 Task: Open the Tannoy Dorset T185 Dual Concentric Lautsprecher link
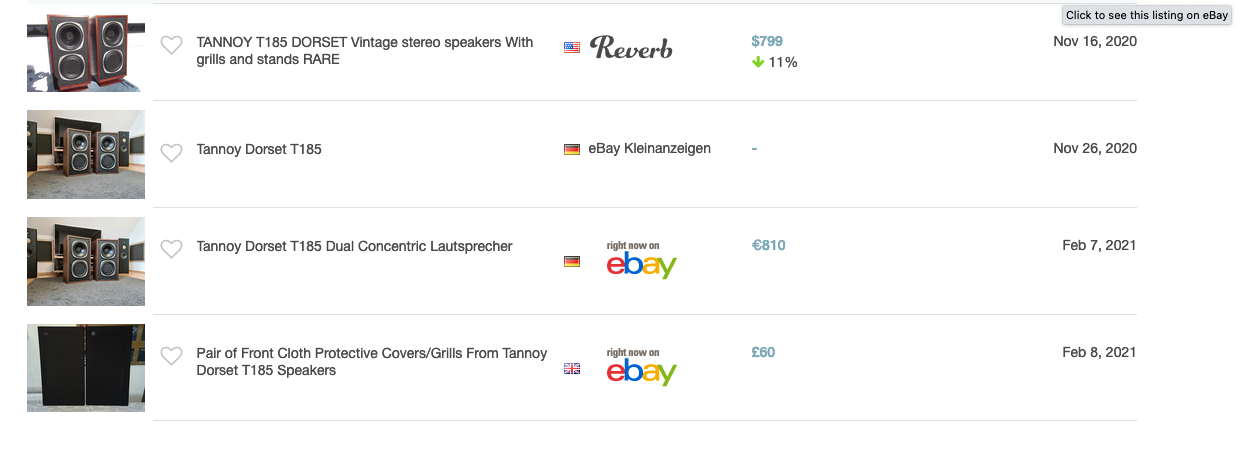click(x=354, y=246)
